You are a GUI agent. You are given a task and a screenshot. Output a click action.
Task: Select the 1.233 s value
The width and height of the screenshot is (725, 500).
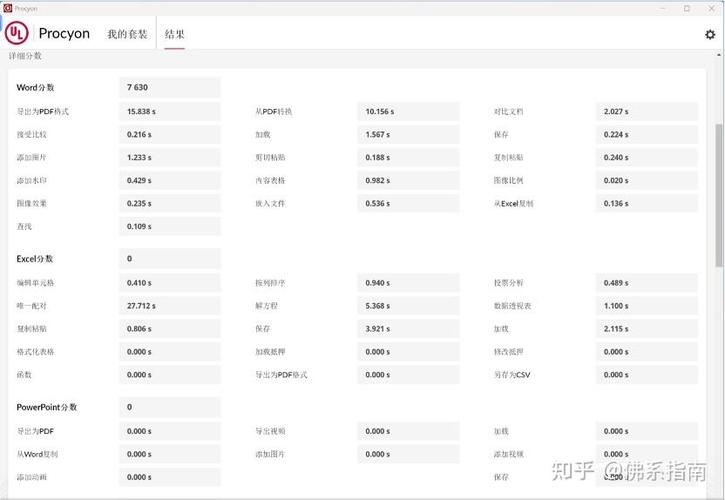(x=170, y=158)
